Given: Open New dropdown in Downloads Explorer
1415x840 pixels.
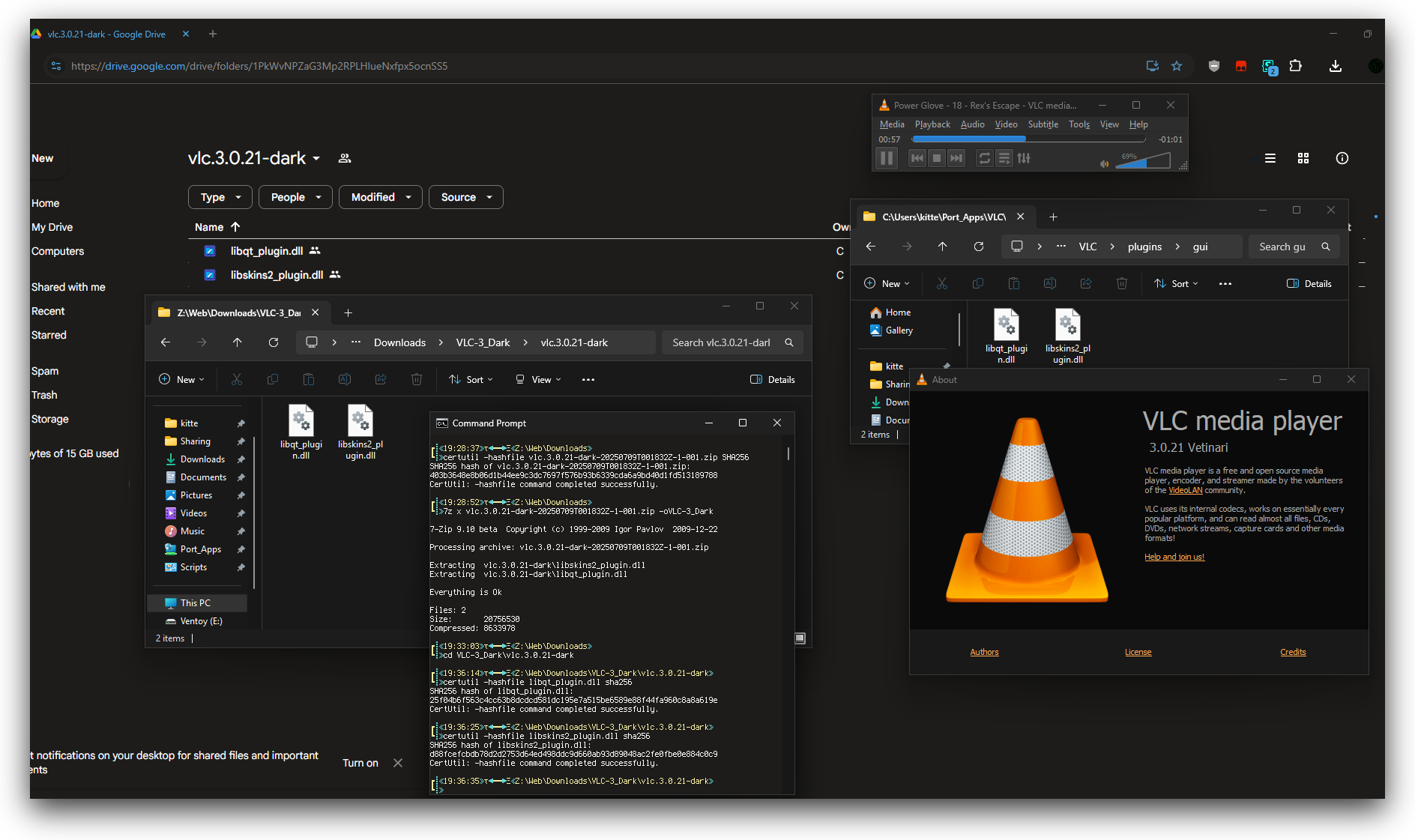Looking at the screenshot, I should coord(181,380).
